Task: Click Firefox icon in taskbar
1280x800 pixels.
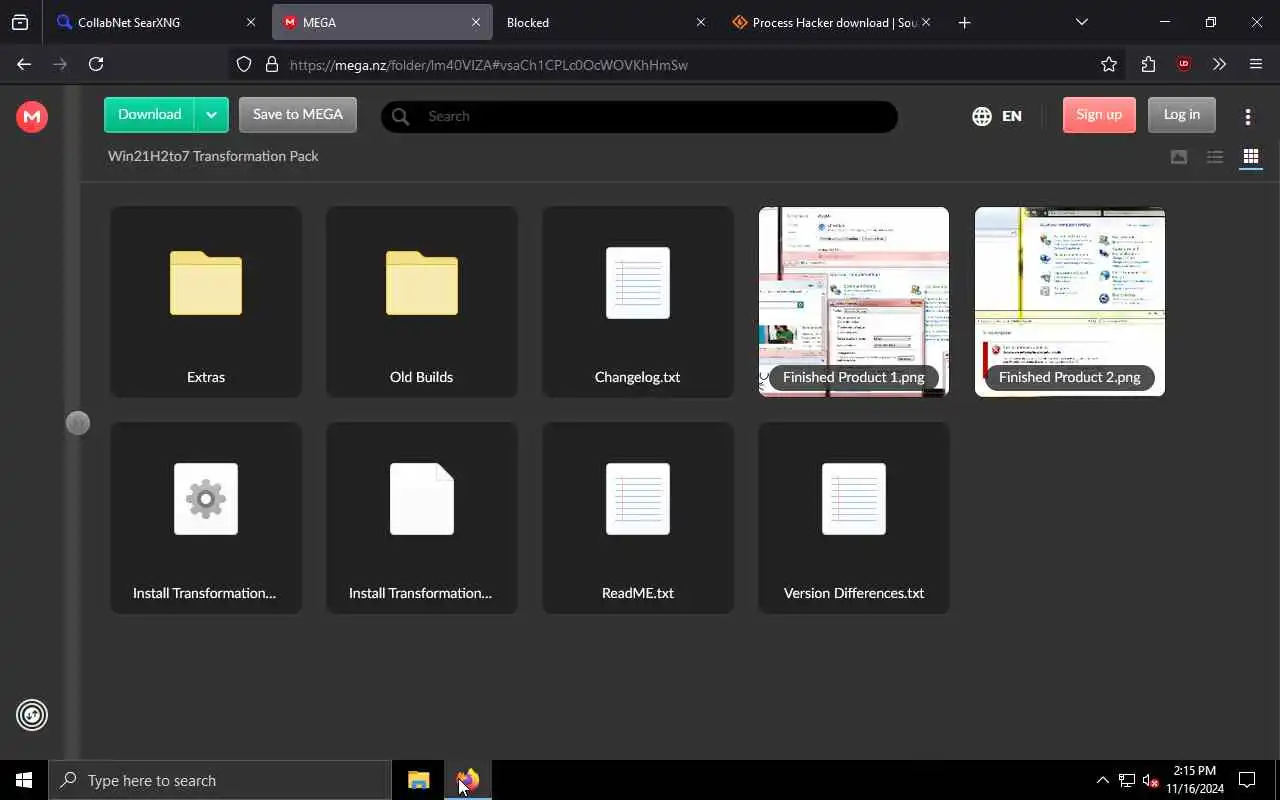Action: pyautogui.click(x=468, y=780)
